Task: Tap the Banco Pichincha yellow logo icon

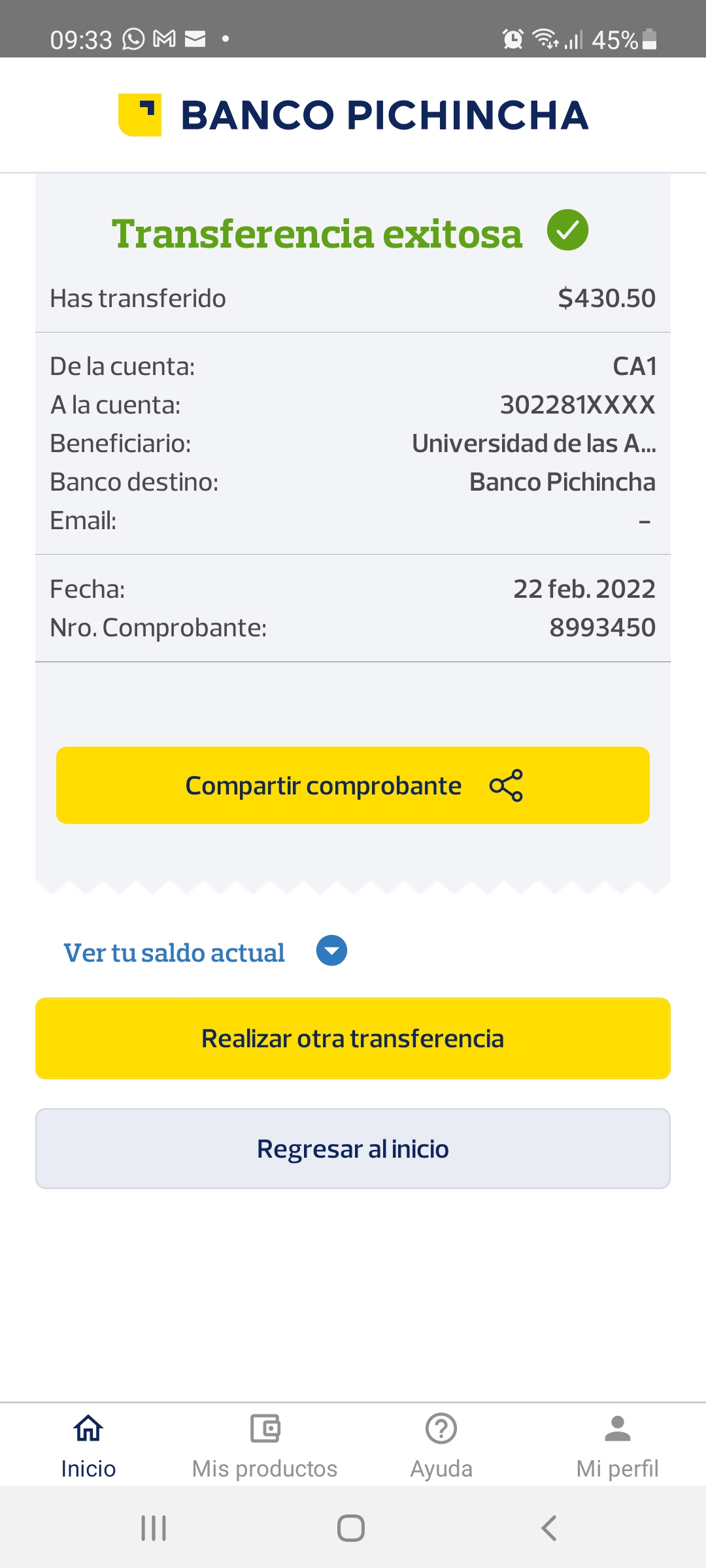Action: click(140, 115)
